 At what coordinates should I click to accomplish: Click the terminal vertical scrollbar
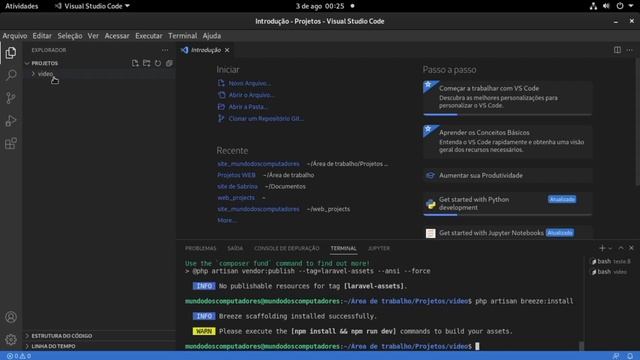pyautogui.click(x=582, y=345)
